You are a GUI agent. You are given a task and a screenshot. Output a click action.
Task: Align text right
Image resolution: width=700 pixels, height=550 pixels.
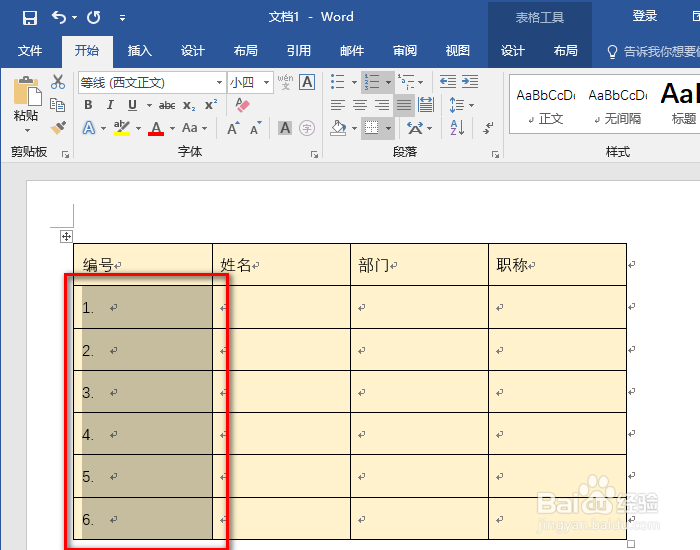tap(382, 105)
